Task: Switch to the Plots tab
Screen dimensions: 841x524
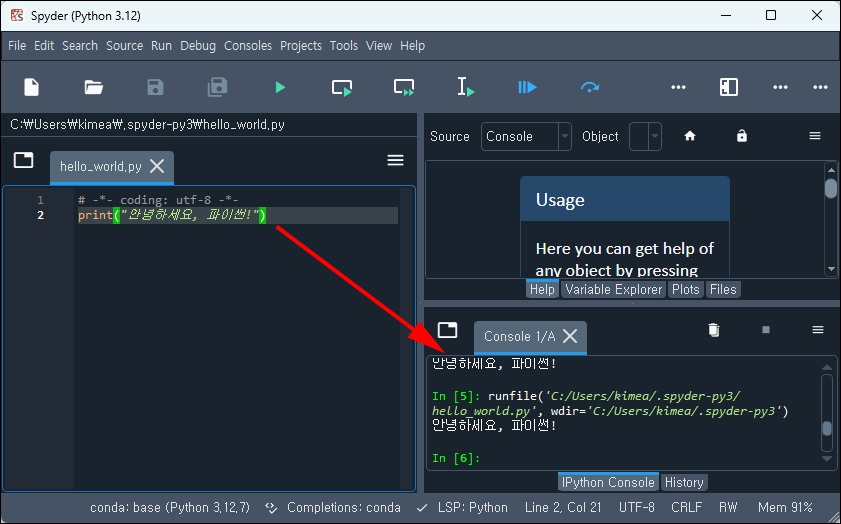Action: pos(685,290)
